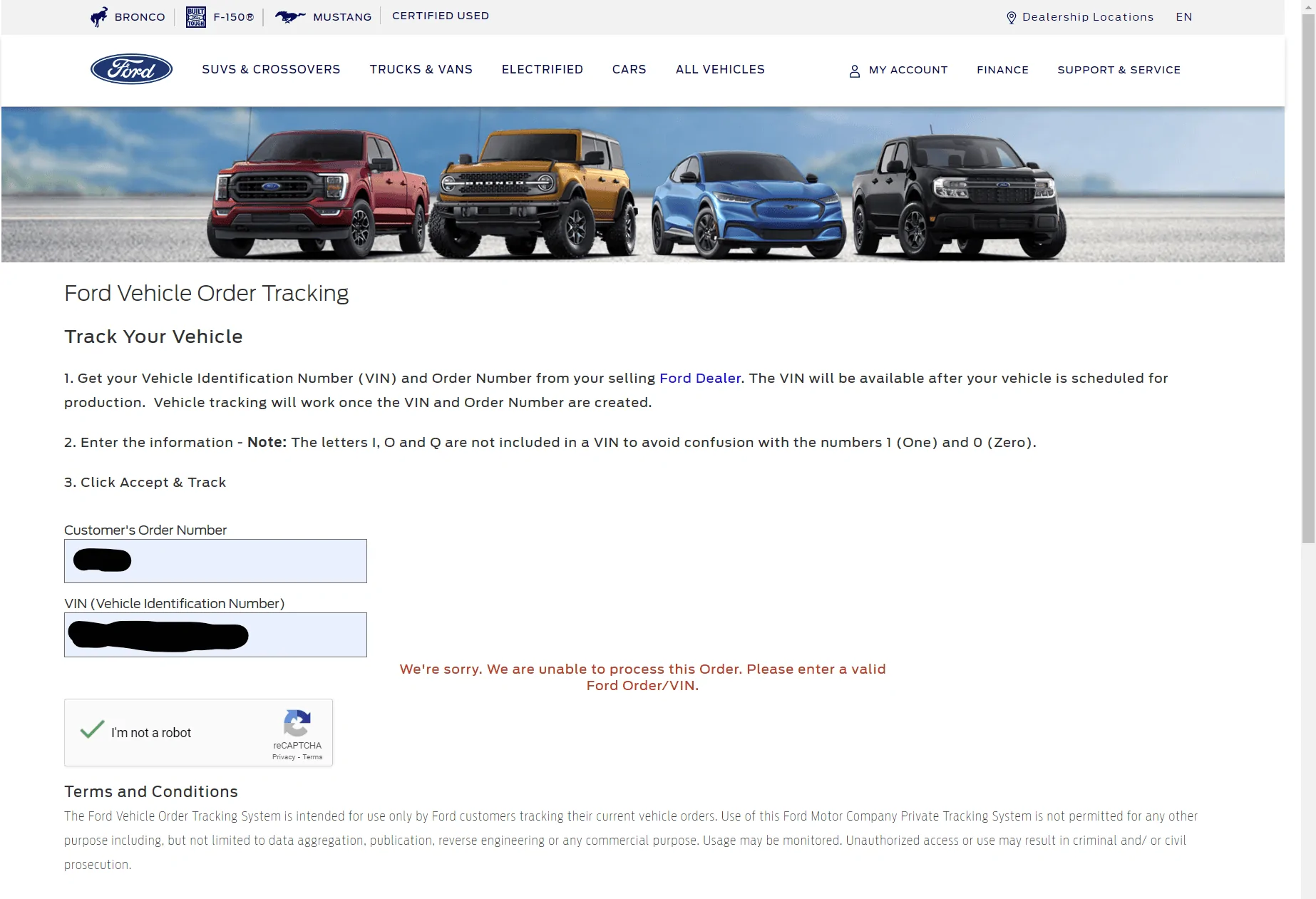Viewport: 1316px width, 899px height.
Task: Open the All Vehicles menu
Action: (x=720, y=69)
